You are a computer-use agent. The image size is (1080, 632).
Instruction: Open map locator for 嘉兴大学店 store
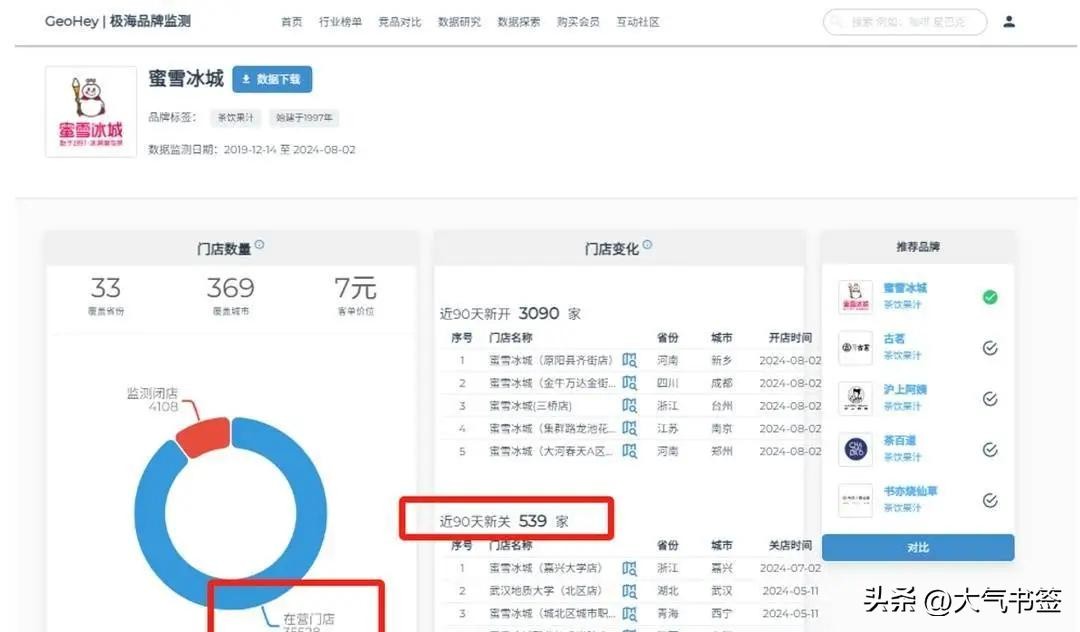pos(629,568)
